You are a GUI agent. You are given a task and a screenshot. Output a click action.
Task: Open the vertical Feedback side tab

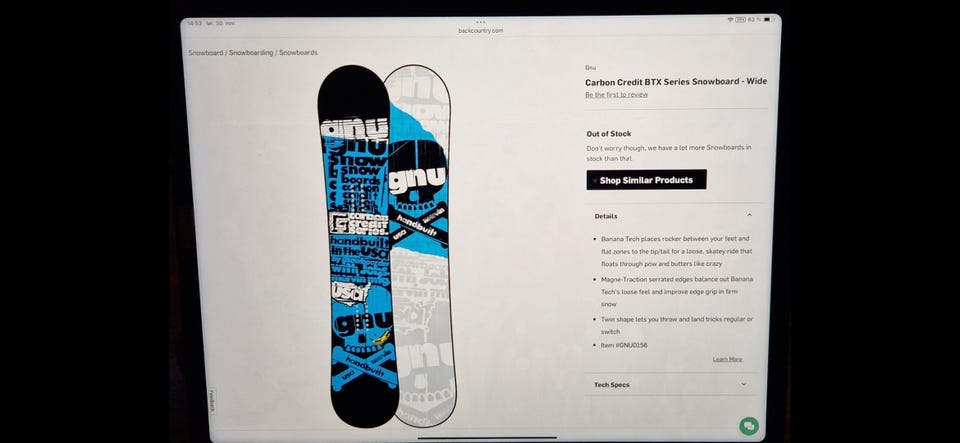pyautogui.click(x=212, y=400)
